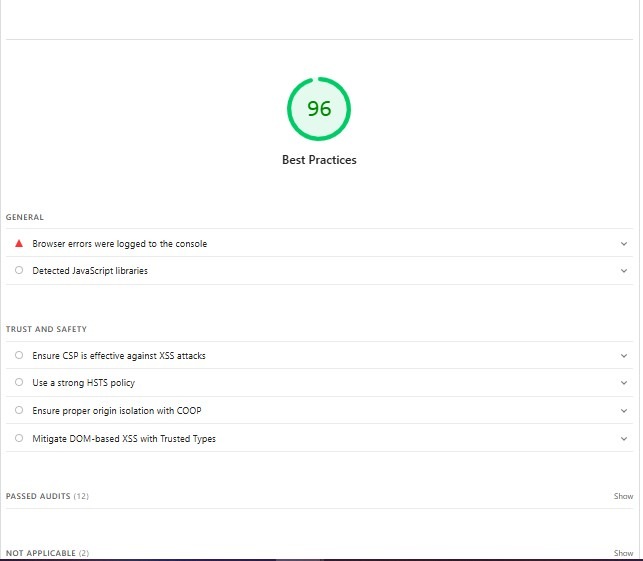643x561 pixels.
Task: Click the 96 score gauge circle
Action: point(319,108)
